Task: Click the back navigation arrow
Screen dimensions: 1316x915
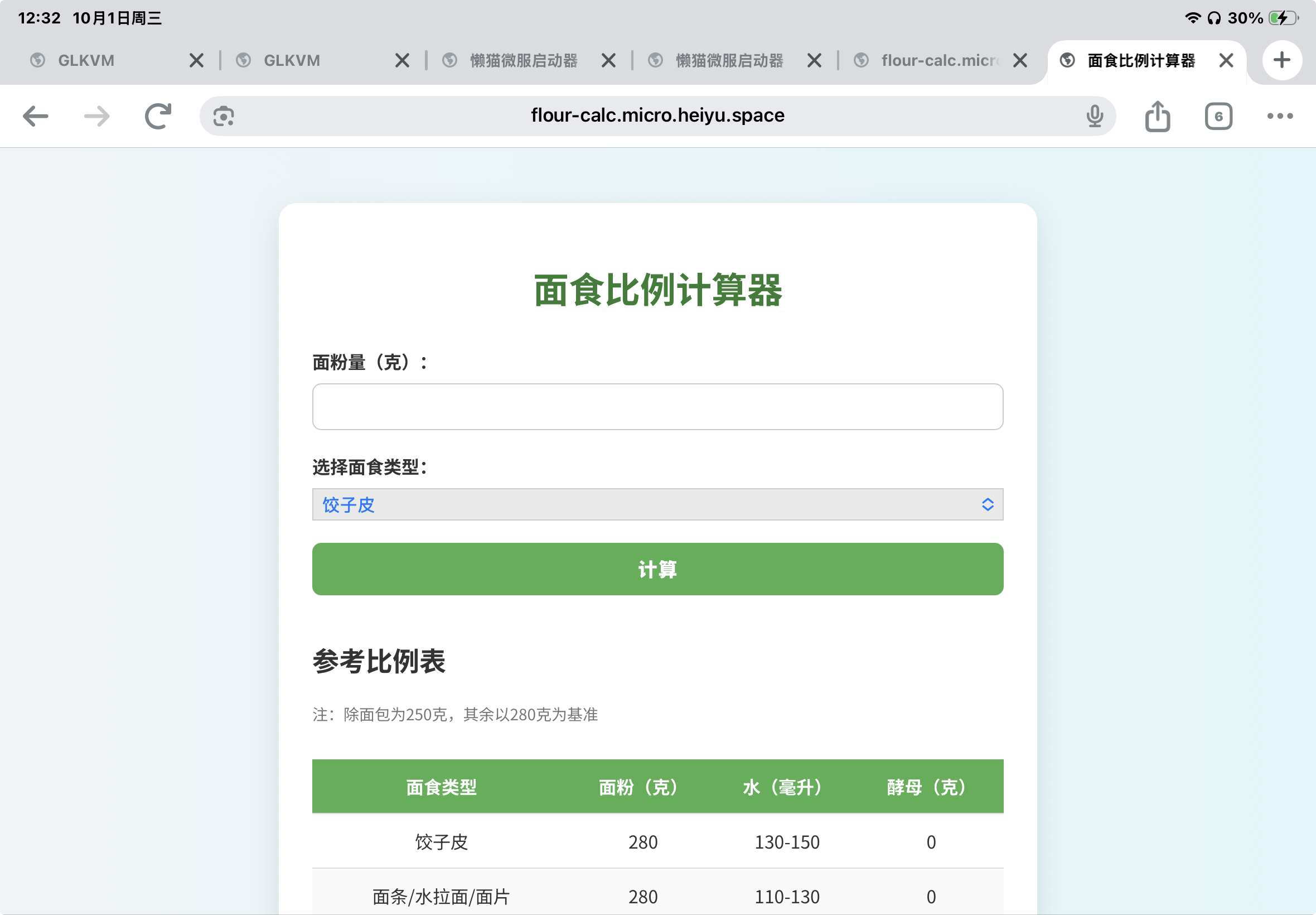Action: [36, 116]
